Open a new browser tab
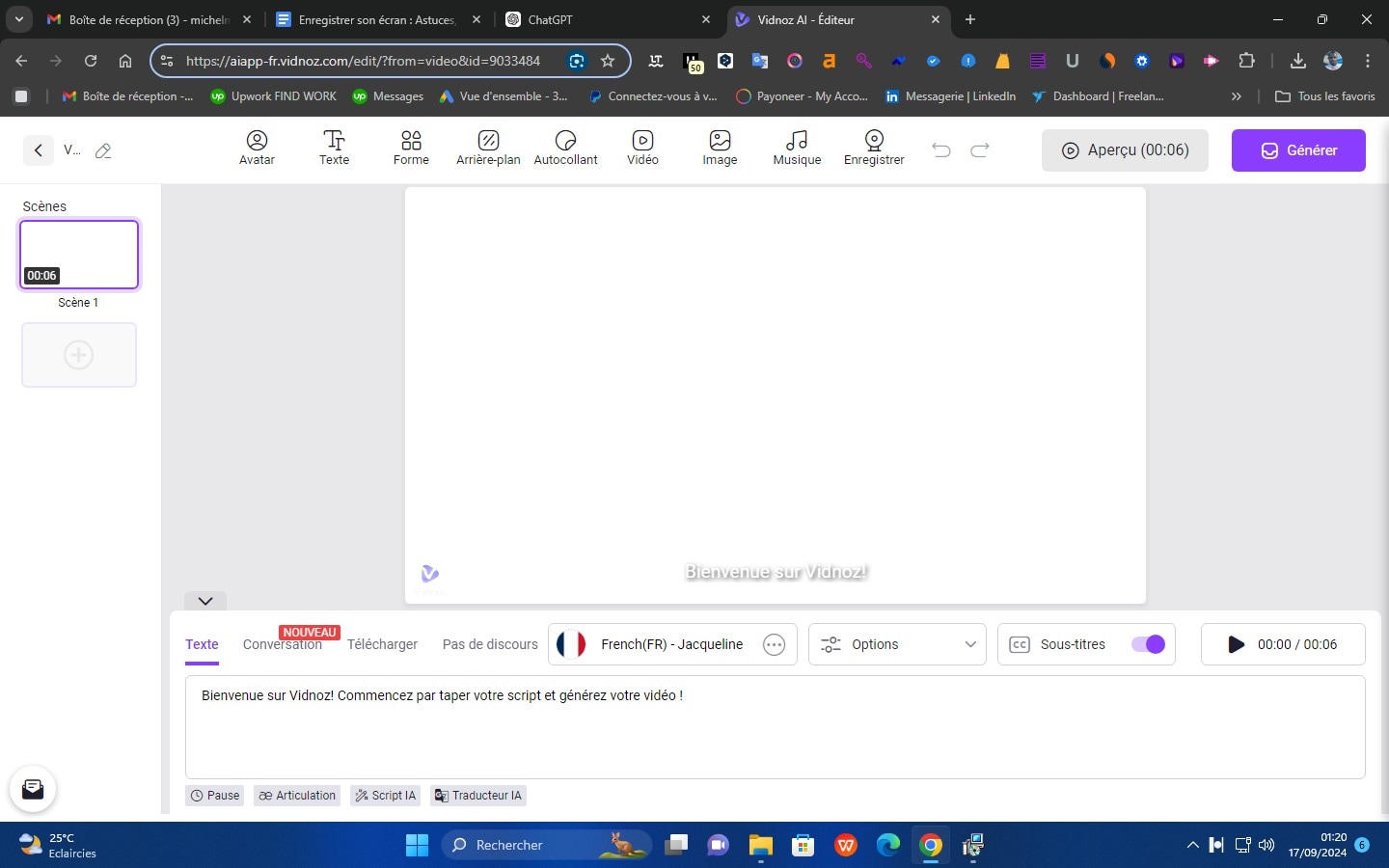This screenshot has height=868, width=1389. 970,19
